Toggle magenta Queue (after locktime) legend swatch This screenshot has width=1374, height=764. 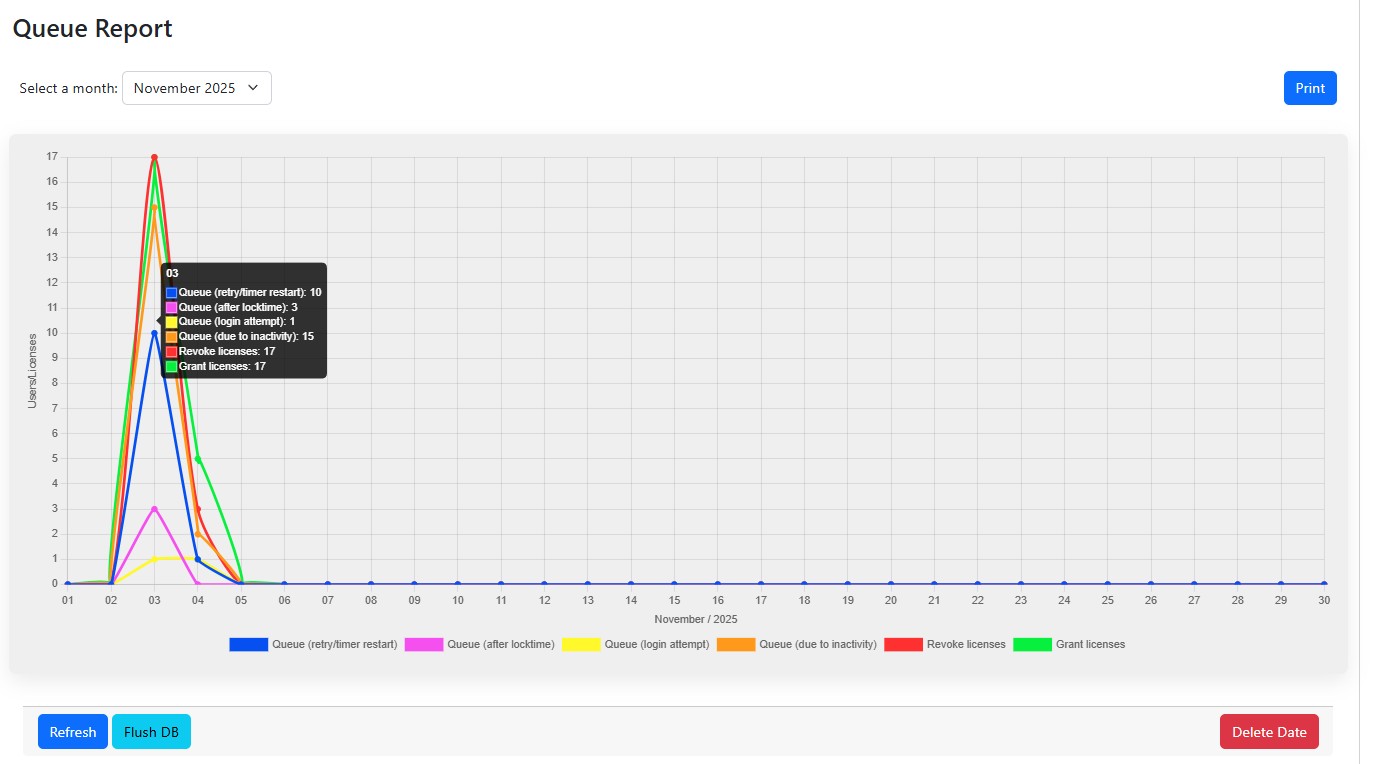click(x=423, y=645)
